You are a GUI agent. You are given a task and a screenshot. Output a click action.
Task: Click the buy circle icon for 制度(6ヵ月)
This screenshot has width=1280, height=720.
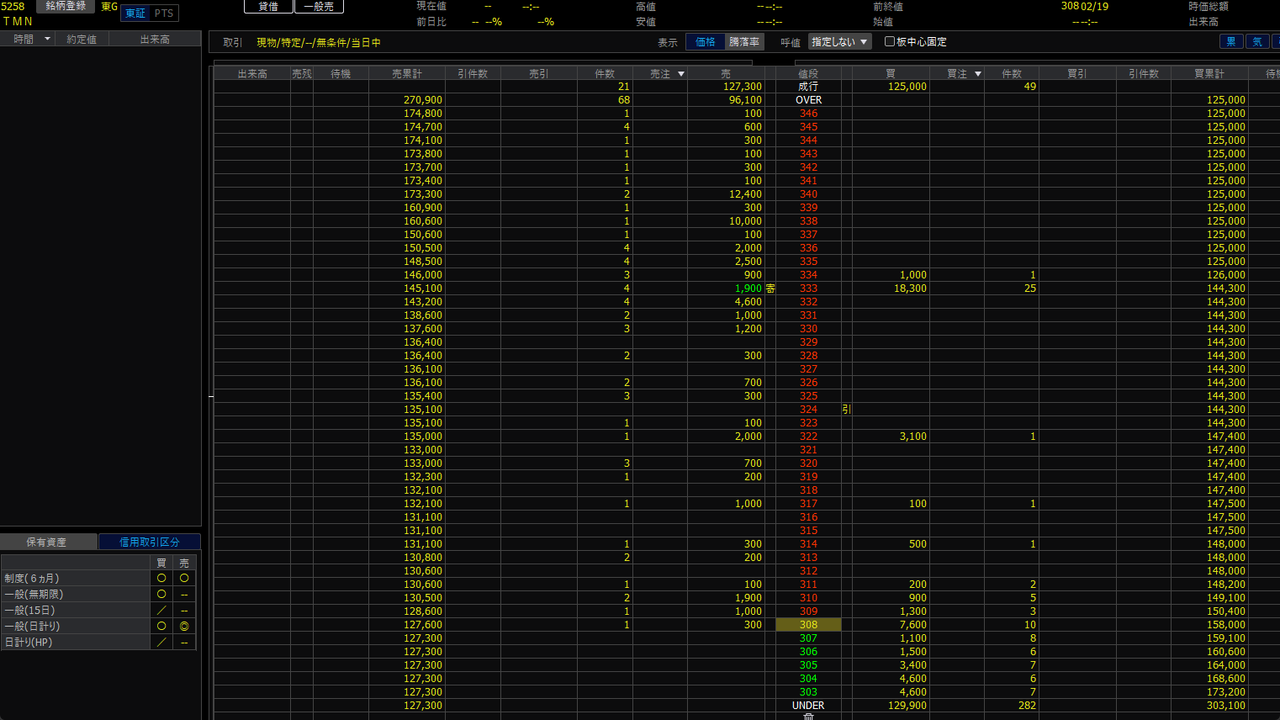click(161, 578)
